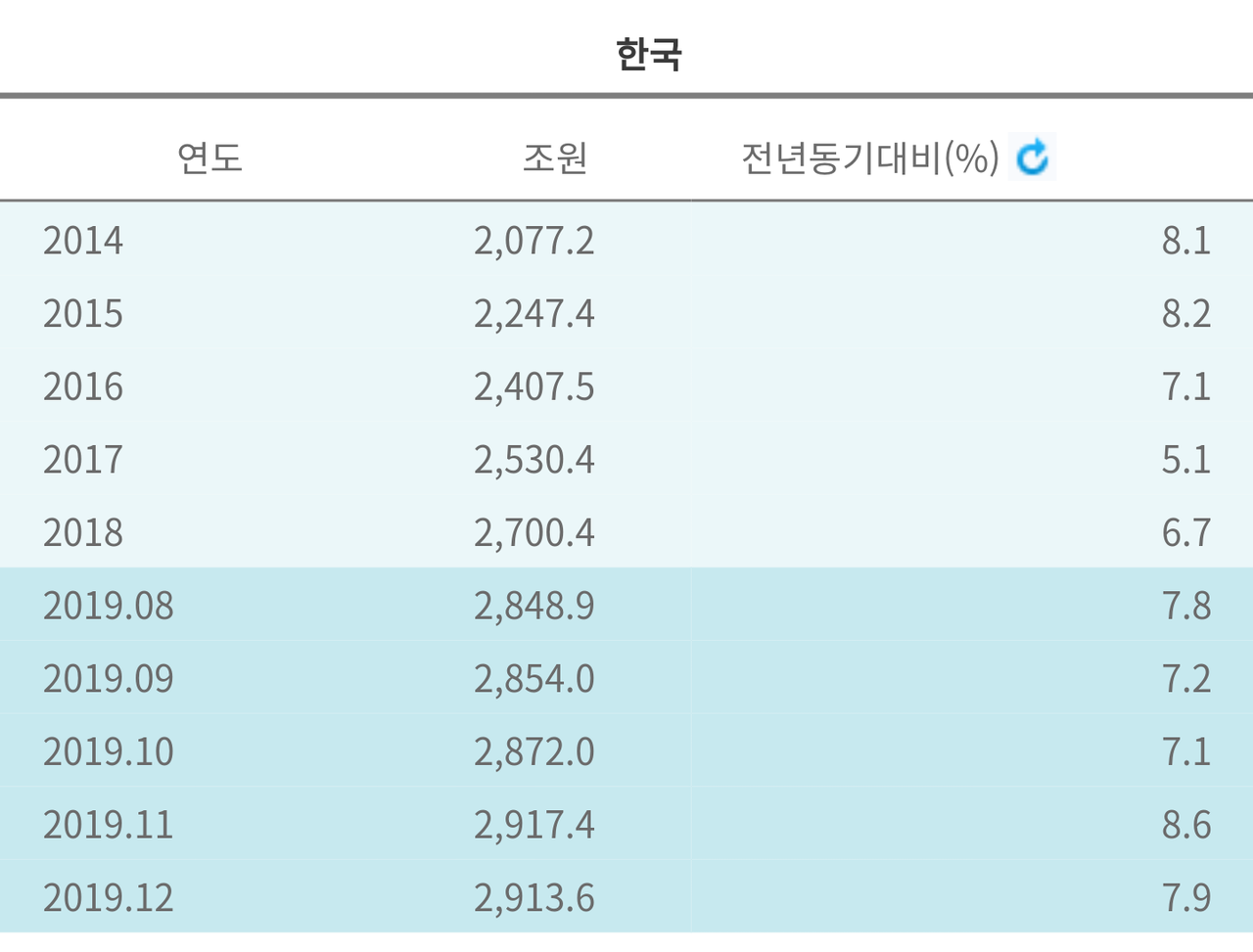Click the 8.6 percentage in 2019.11 row
The image size is (1253, 952).
tap(1187, 825)
